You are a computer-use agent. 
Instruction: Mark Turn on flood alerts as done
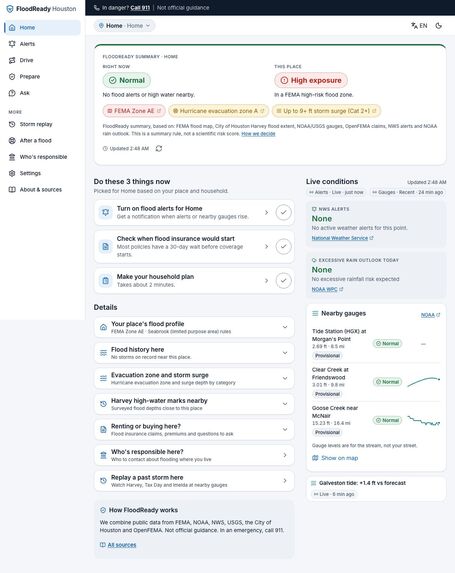[283, 212]
